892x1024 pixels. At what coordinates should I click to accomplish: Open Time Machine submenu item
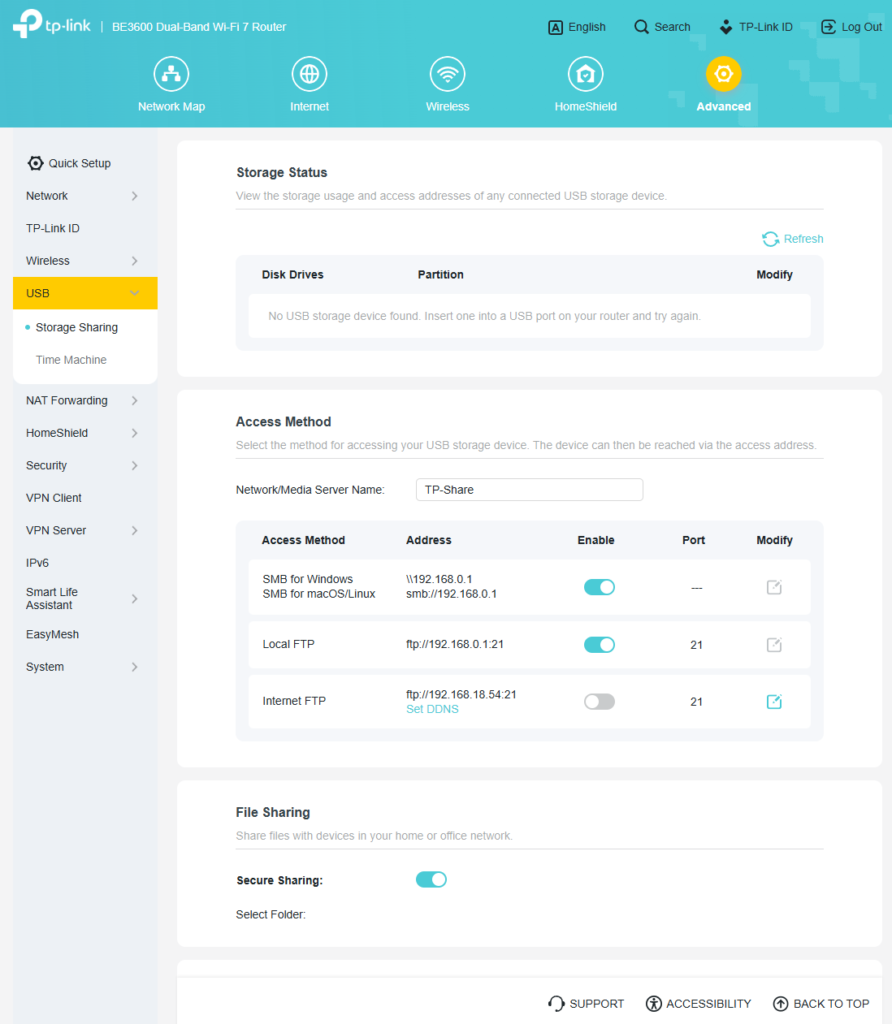(x=71, y=360)
